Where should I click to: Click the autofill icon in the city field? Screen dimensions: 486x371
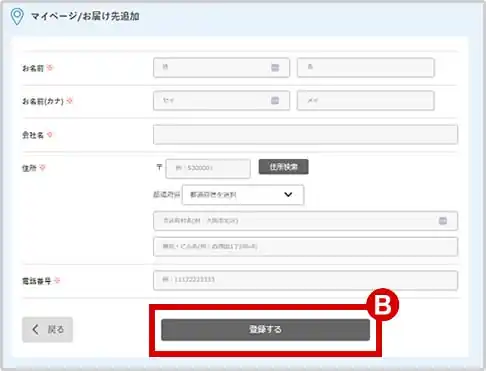[443, 221]
